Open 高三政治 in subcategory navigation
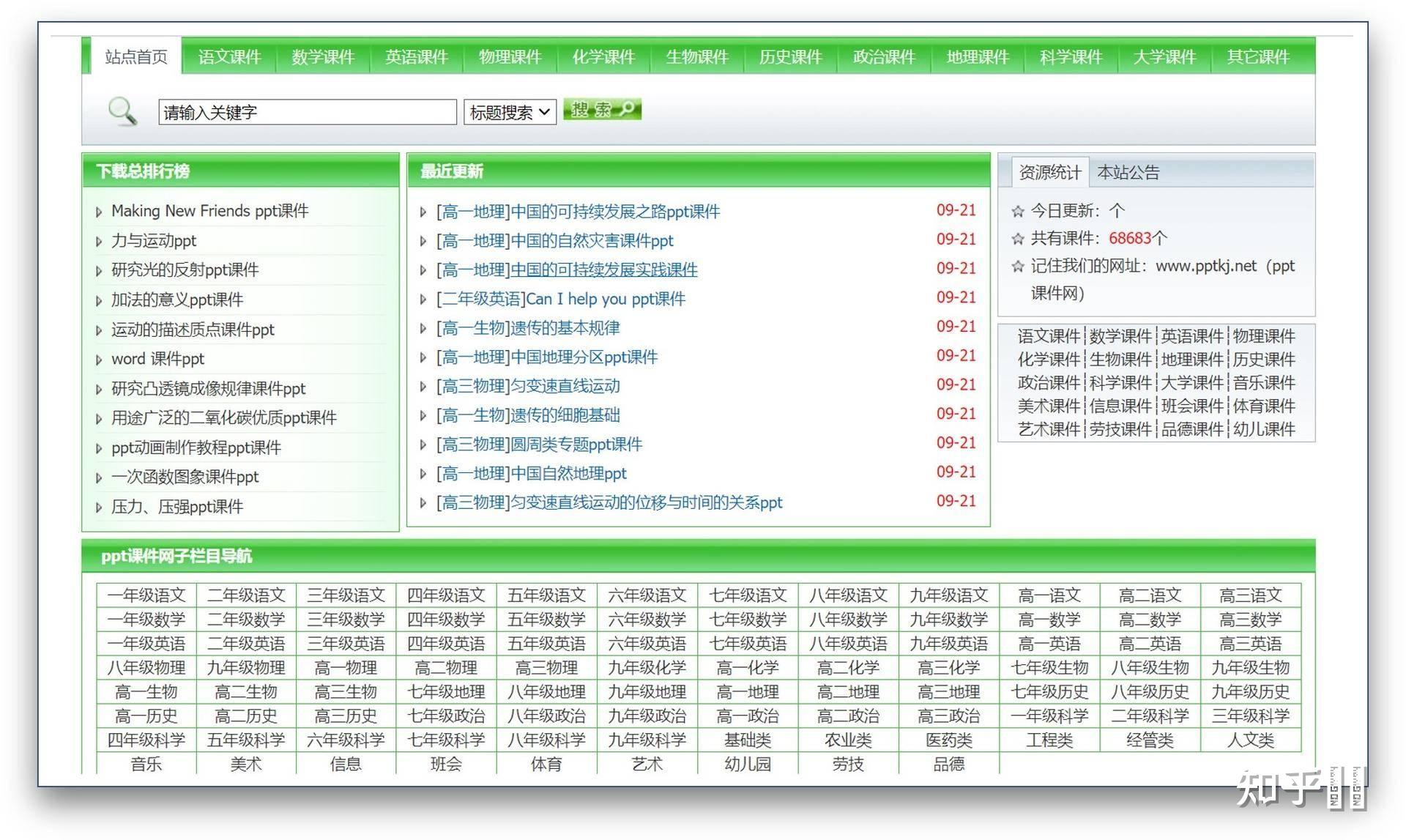 [x=948, y=716]
